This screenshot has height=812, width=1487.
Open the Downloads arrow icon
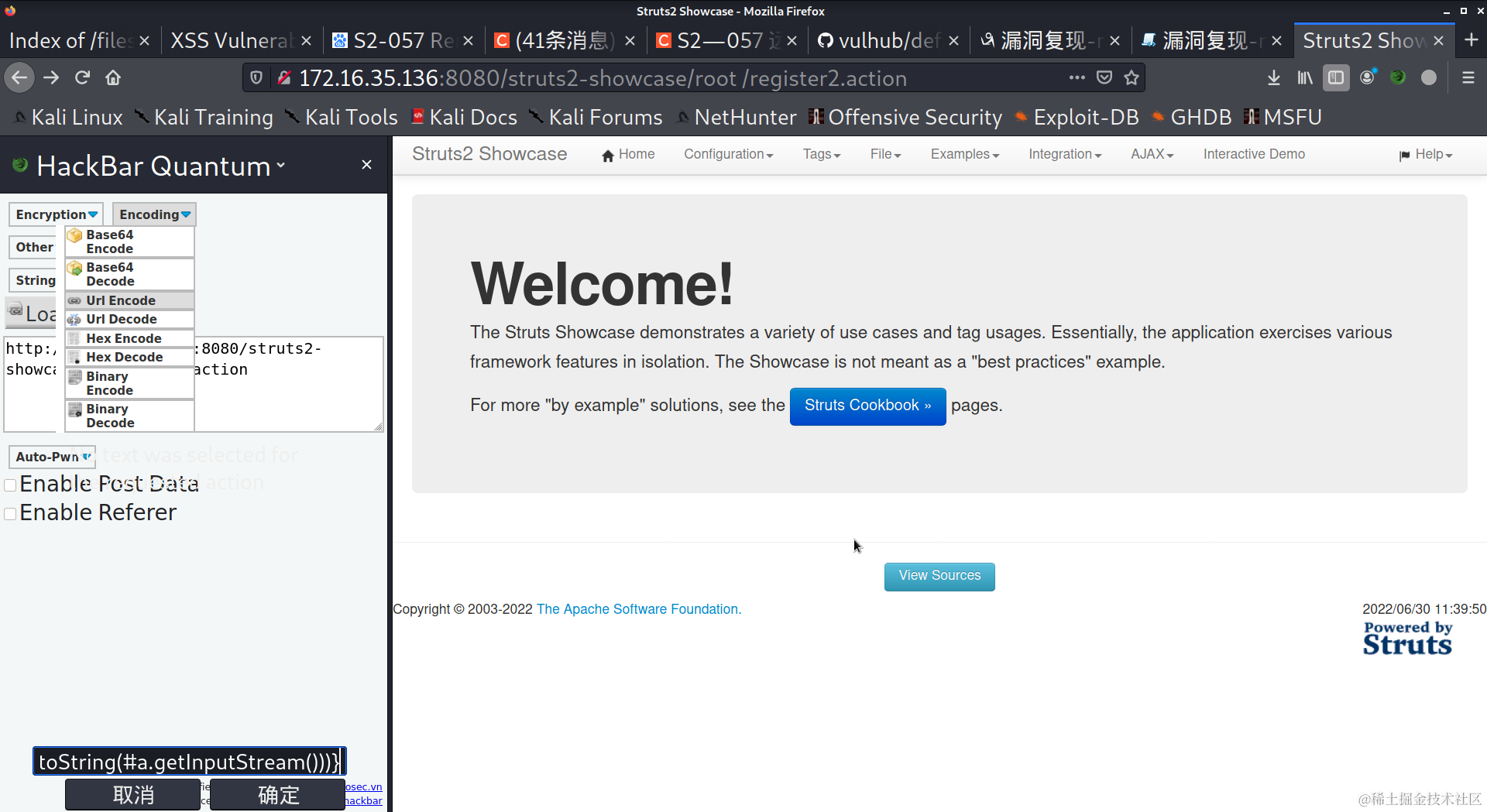point(1273,77)
